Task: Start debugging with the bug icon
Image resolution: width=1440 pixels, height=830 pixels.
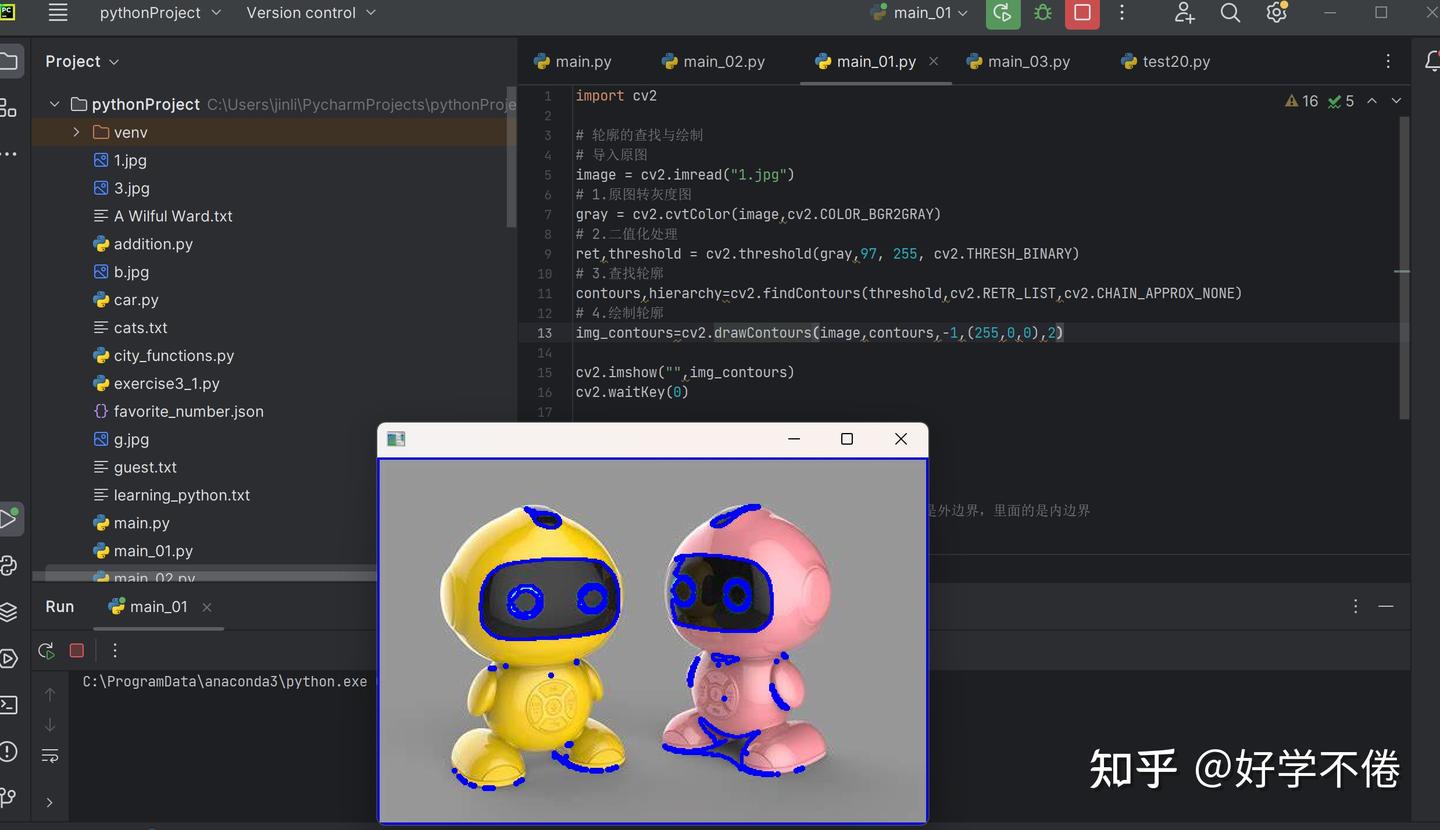Action: 1043,13
